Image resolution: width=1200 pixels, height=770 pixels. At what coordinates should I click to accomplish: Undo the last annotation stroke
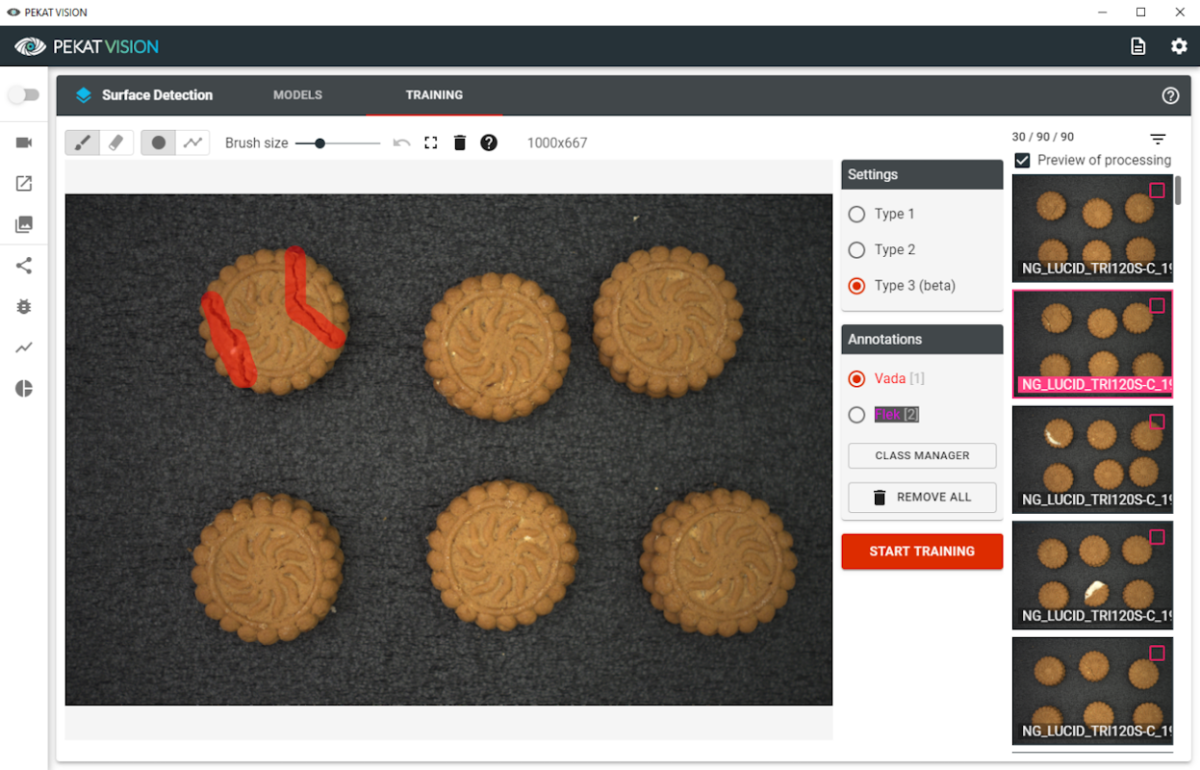pyautogui.click(x=401, y=142)
